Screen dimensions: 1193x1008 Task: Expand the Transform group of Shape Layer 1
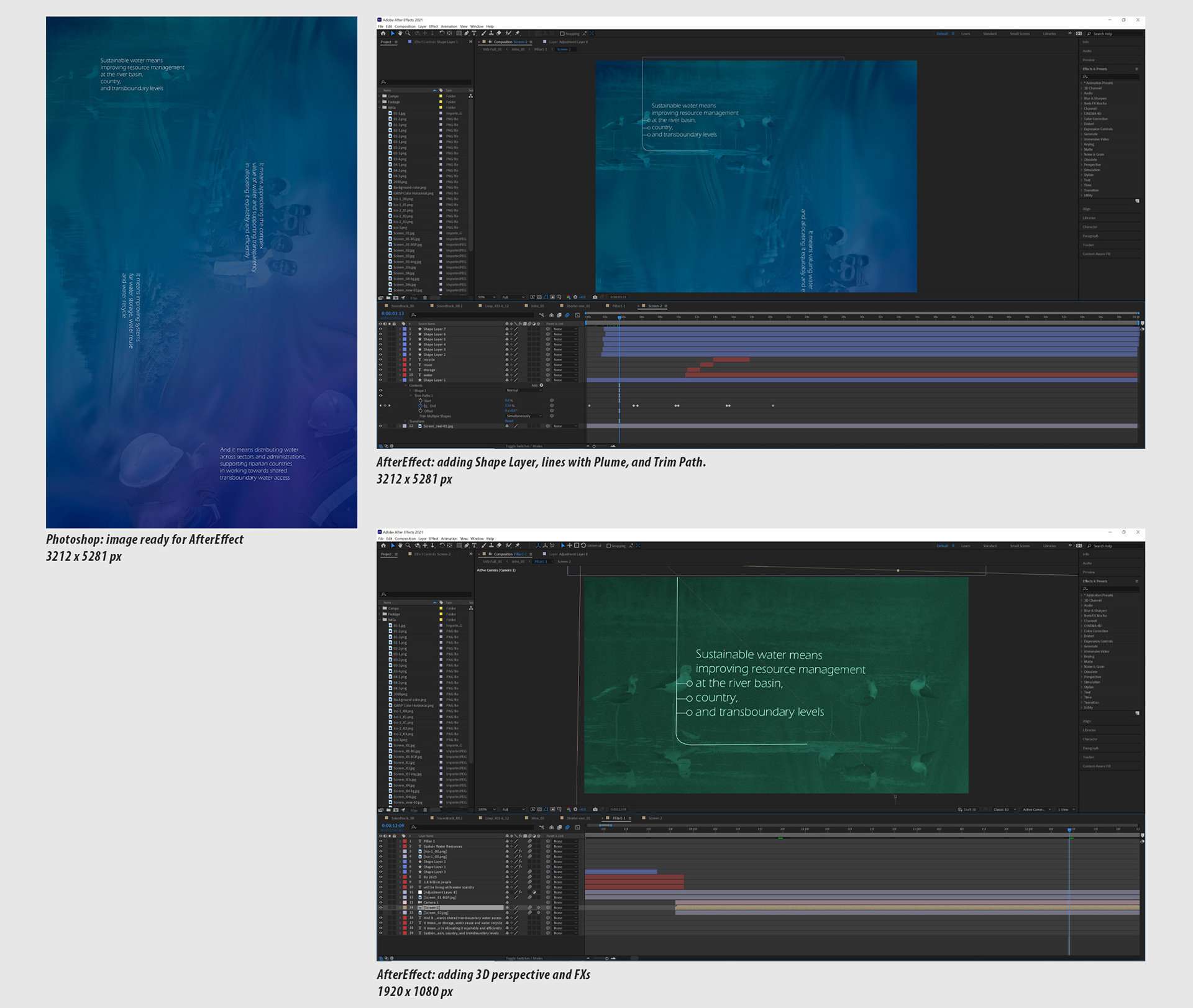click(405, 421)
